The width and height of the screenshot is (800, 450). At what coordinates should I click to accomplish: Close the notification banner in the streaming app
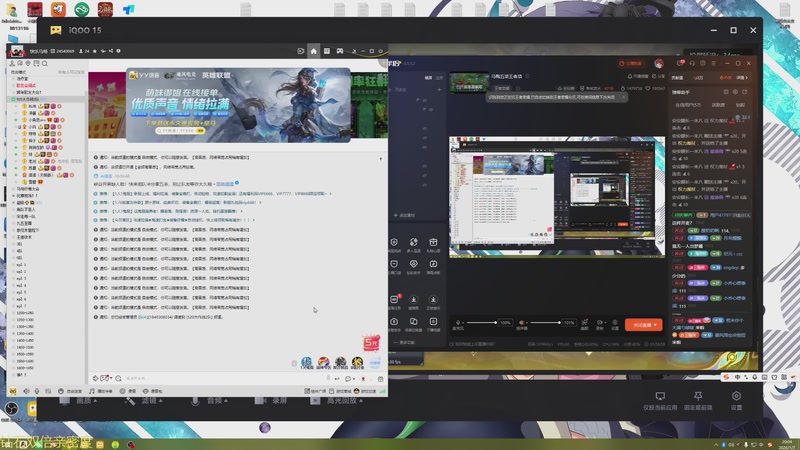pos(623,97)
